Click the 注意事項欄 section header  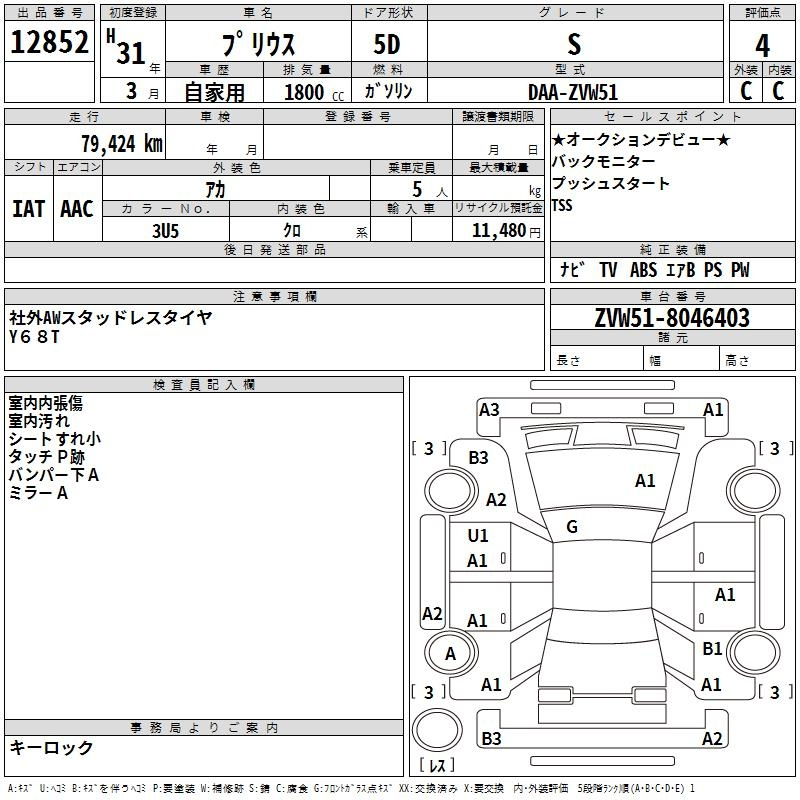[274, 297]
